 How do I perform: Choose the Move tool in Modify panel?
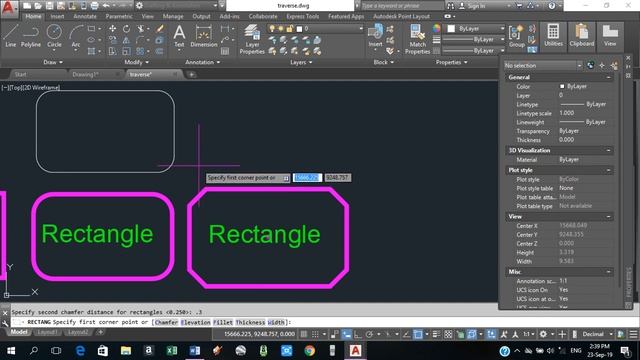(112, 29)
